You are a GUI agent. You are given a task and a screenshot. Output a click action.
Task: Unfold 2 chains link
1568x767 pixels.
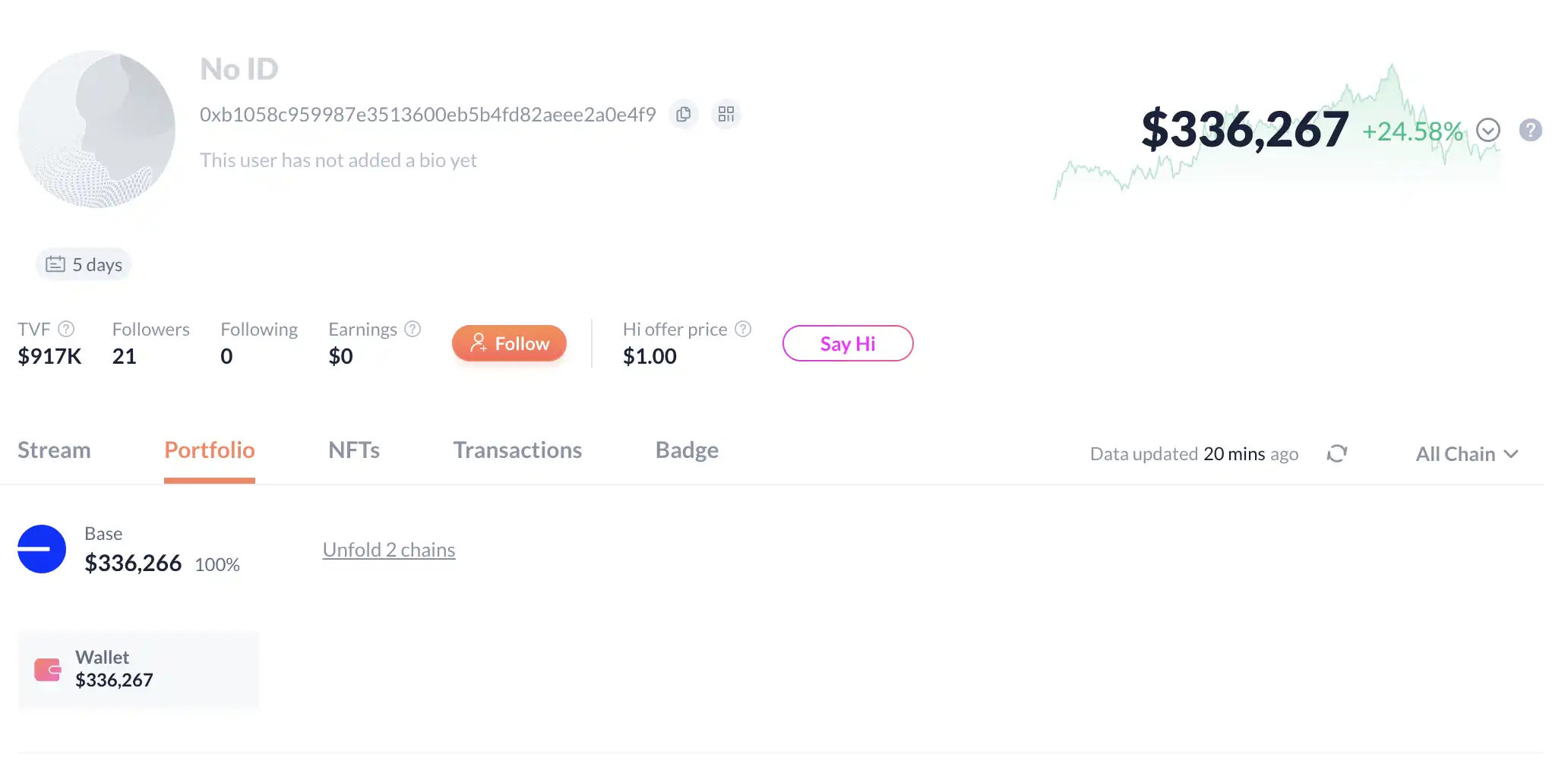389,550
